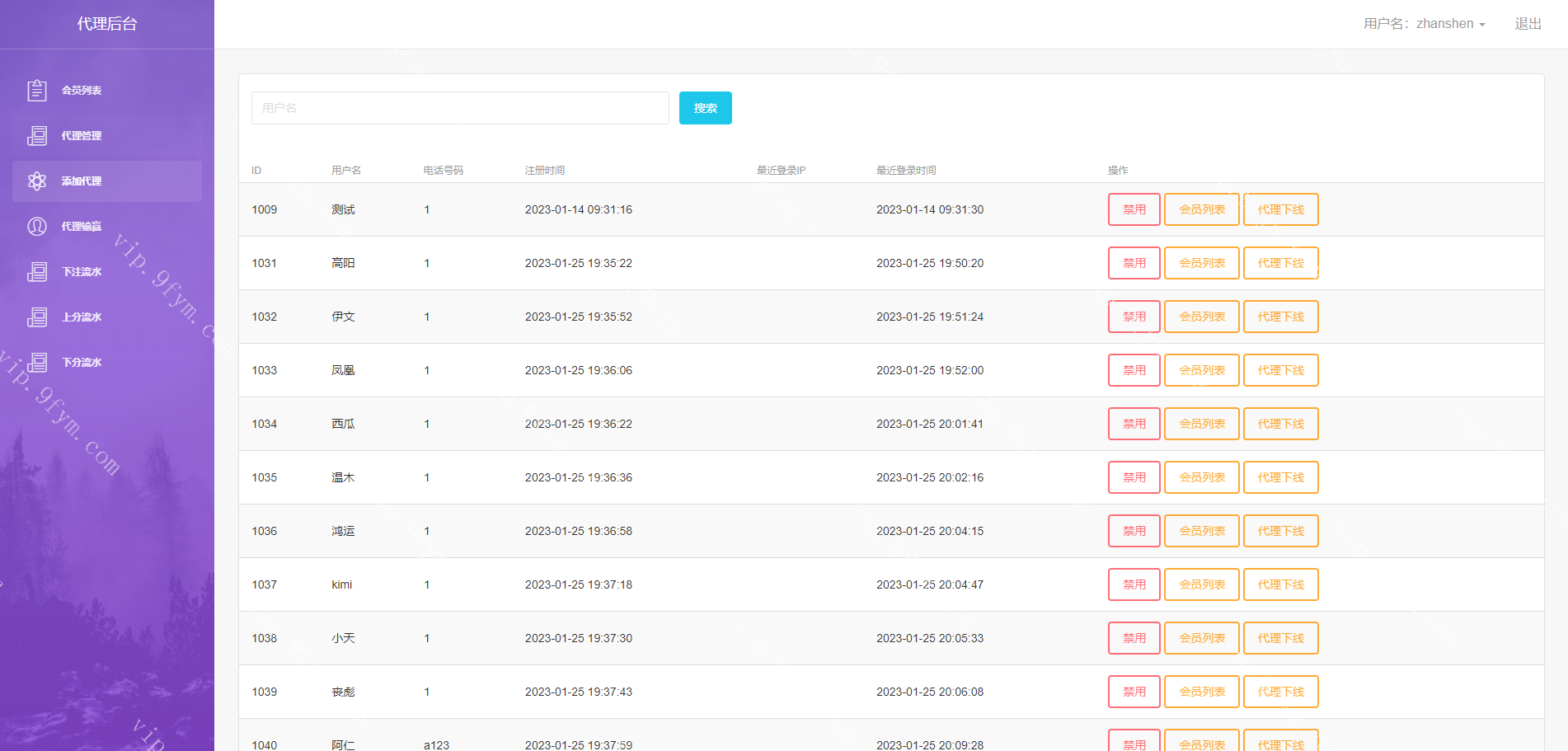Click the newspaper icon beside 下分流水
Viewport: 1568px width, 751px height.
pyautogui.click(x=37, y=363)
